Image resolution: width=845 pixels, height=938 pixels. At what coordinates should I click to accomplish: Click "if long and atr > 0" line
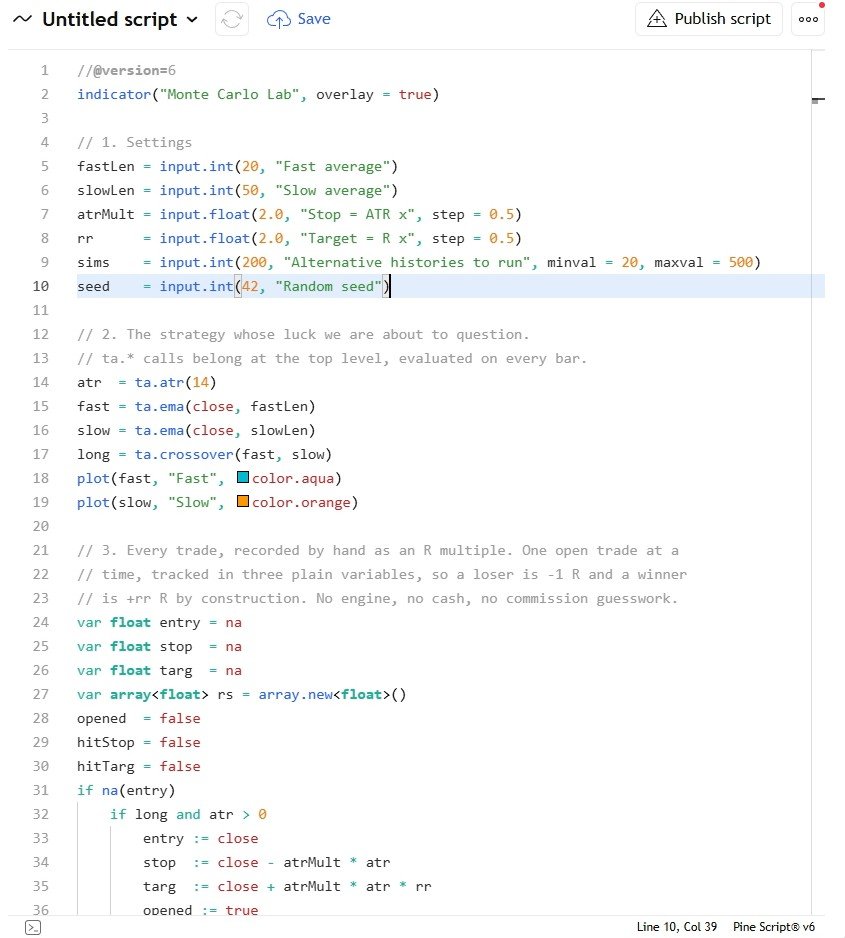tap(188, 814)
